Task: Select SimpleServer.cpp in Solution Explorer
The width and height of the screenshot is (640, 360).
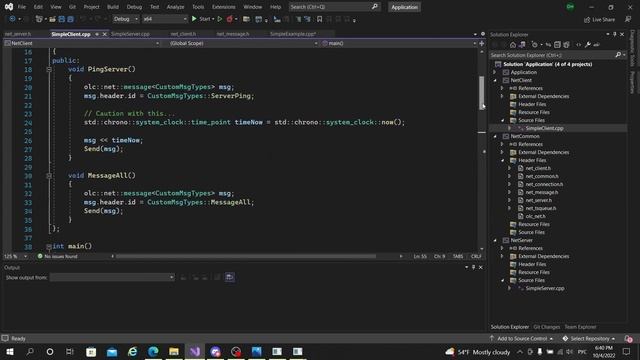Action: (544, 288)
